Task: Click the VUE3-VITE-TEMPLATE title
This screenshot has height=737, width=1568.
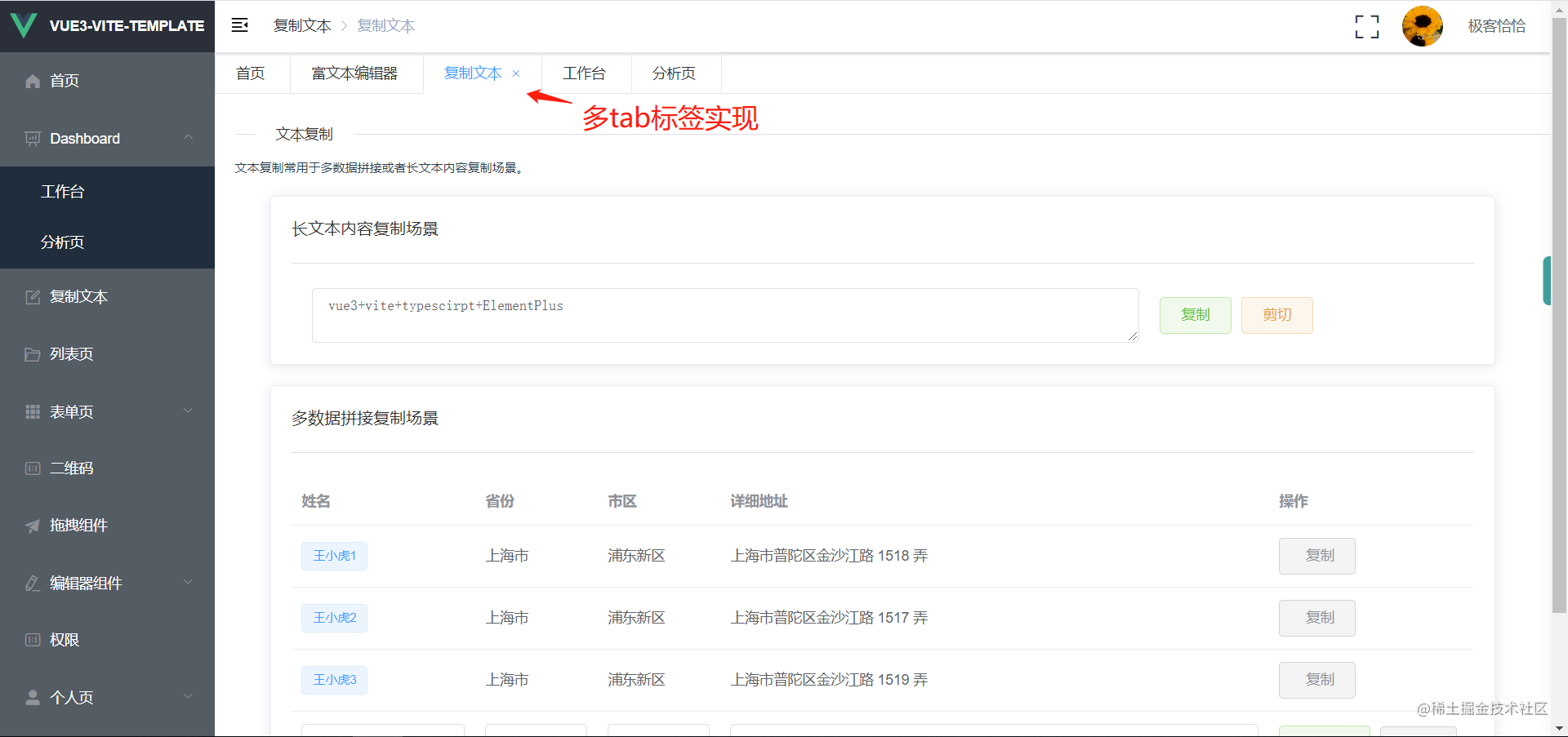Action: 127,26
